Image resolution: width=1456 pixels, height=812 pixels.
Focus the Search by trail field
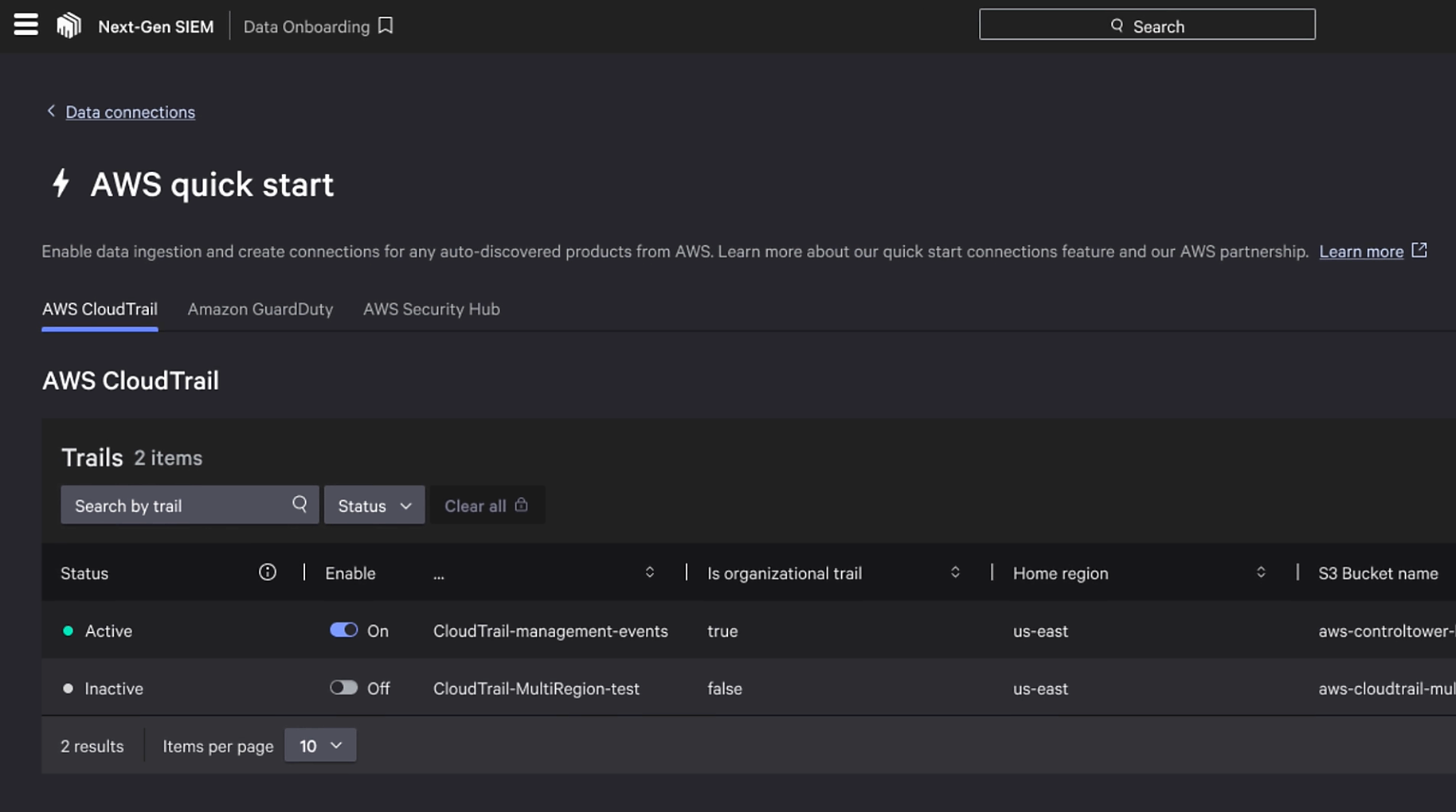pyautogui.click(x=175, y=506)
